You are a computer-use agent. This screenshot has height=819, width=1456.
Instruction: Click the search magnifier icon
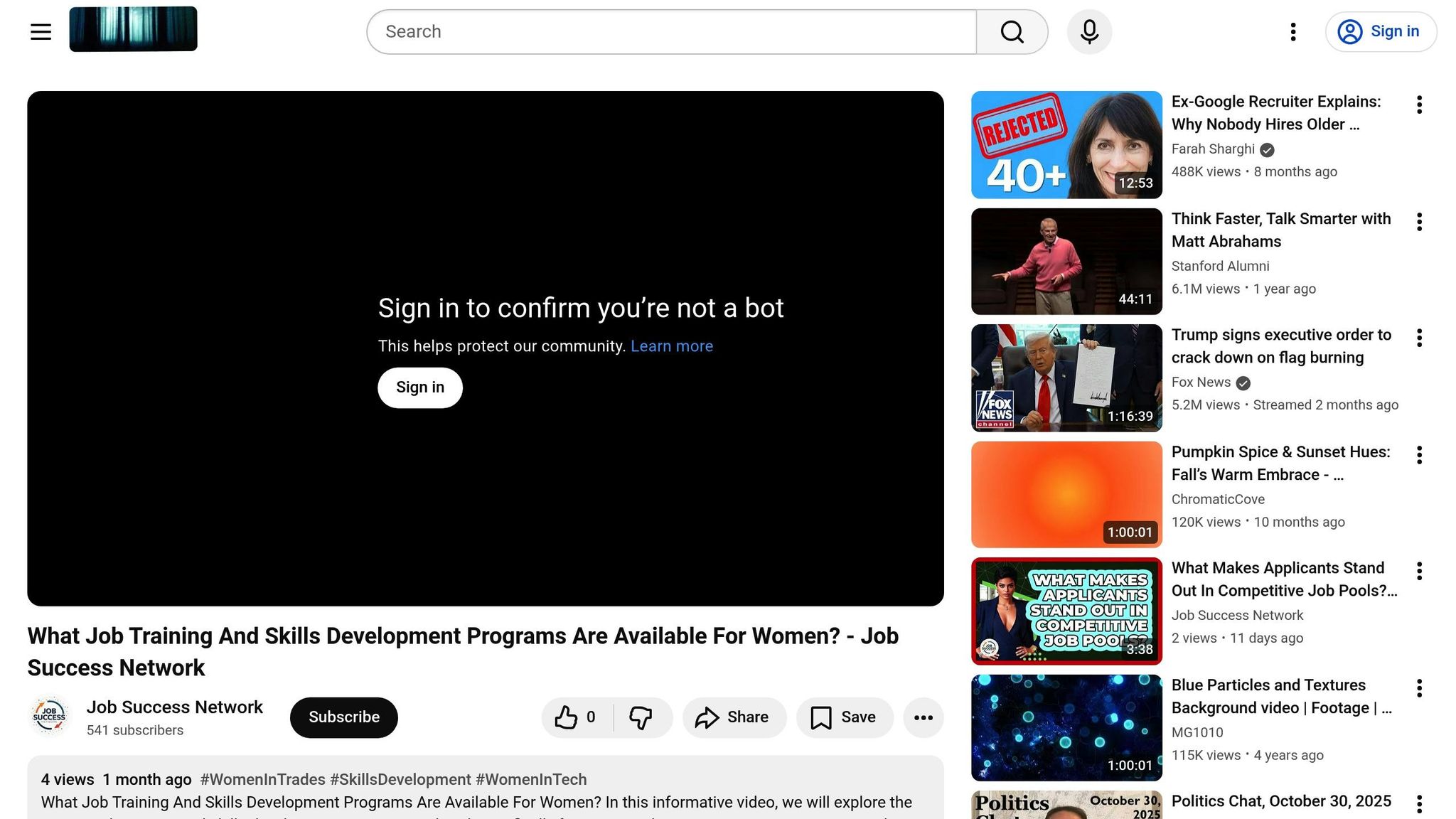tap(1012, 31)
